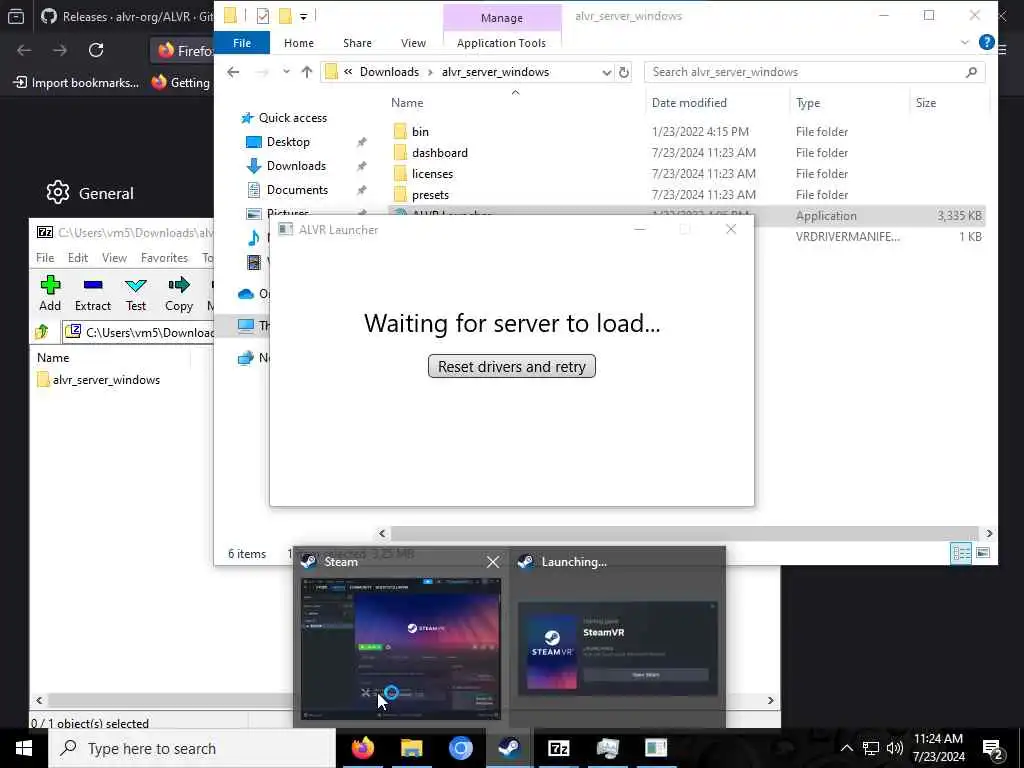Sort by the Size column header

pos(925,103)
